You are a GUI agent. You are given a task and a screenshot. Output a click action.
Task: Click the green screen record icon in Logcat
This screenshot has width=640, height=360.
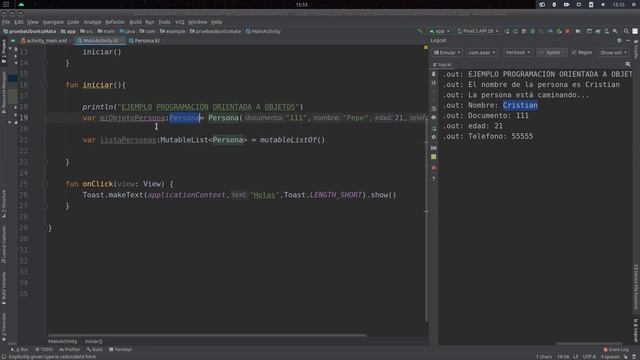[433, 157]
